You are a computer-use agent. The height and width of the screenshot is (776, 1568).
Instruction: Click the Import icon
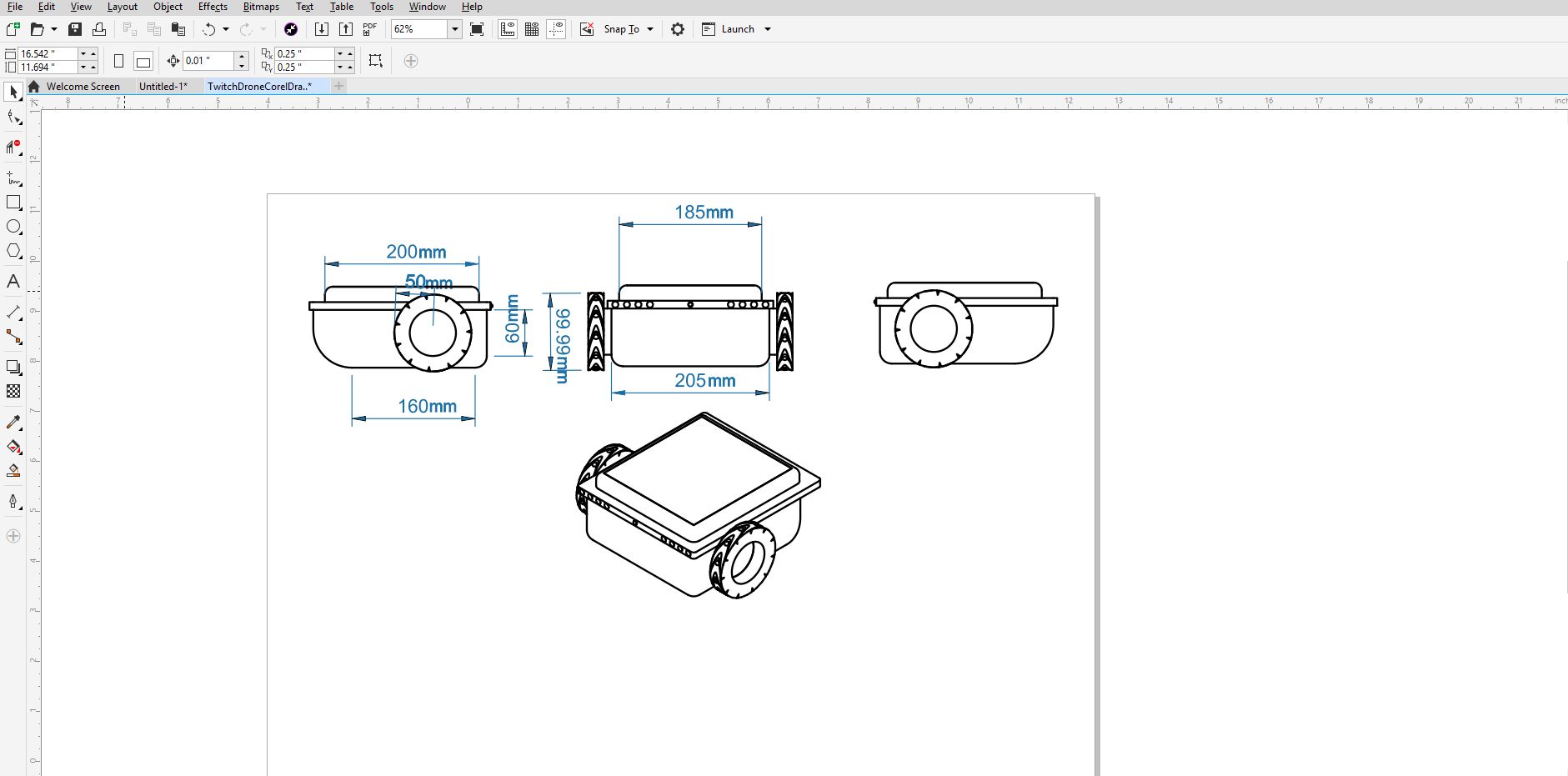[x=322, y=29]
